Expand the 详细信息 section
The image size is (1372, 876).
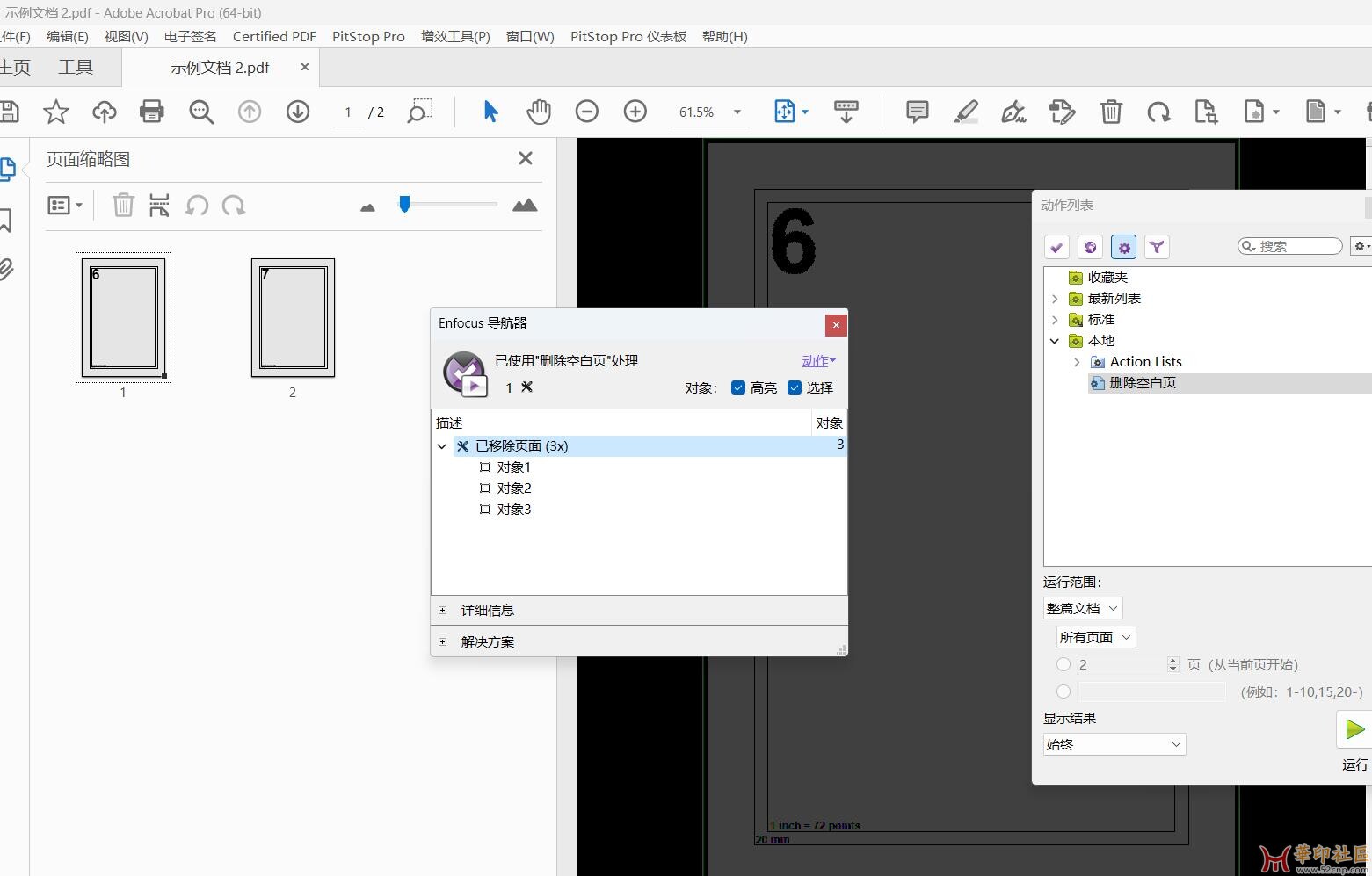click(443, 610)
